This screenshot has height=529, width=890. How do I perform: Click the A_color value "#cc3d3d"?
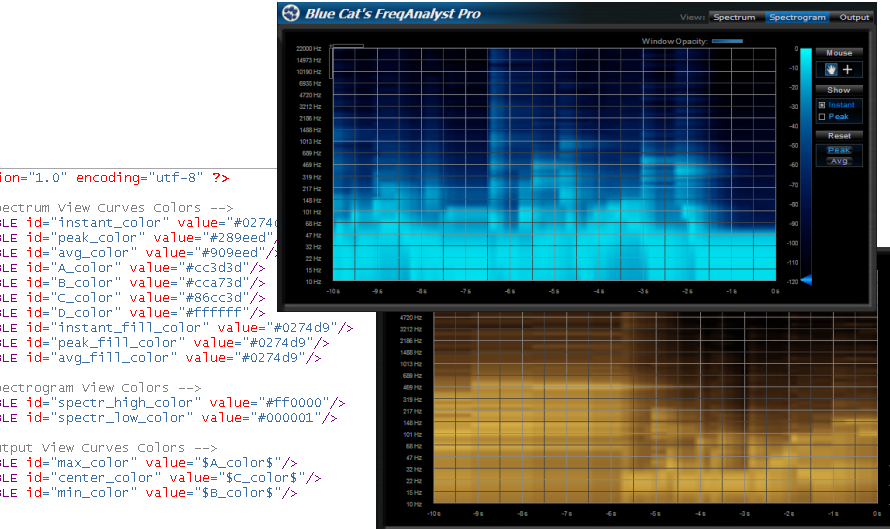pyautogui.click(x=218, y=267)
